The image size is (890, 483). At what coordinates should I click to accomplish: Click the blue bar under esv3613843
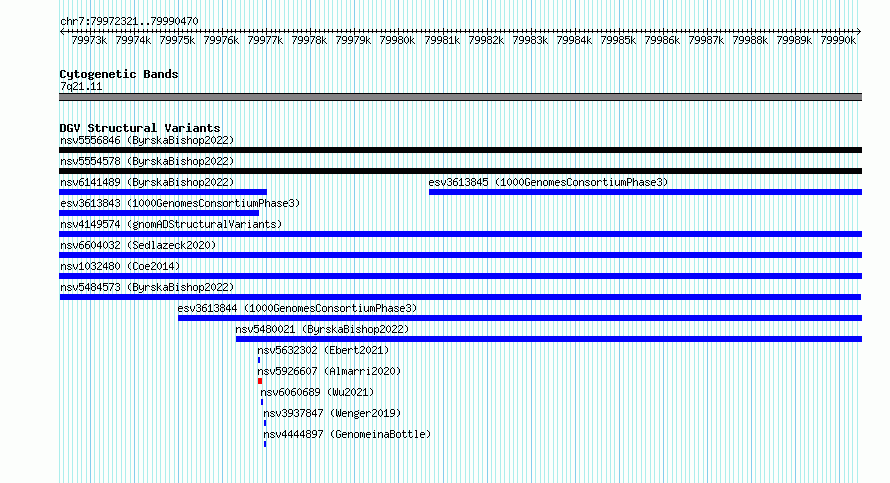coord(159,213)
